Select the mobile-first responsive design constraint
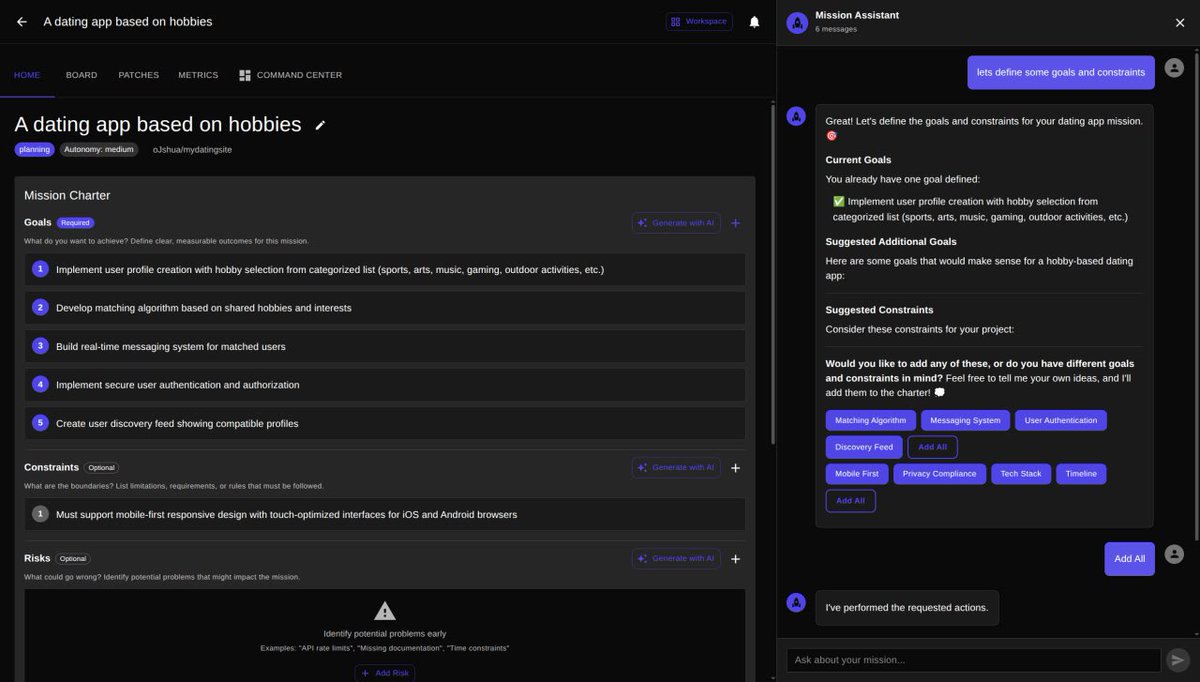The height and width of the screenshot is (682, 1200). pyautogui.click(x=385, y=514)
